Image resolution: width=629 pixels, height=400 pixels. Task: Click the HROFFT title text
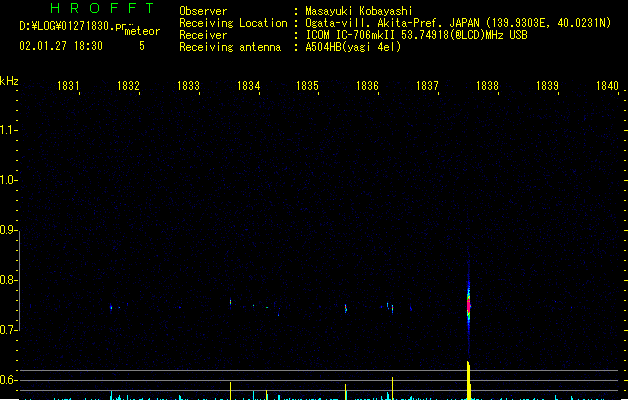[102, 8]
